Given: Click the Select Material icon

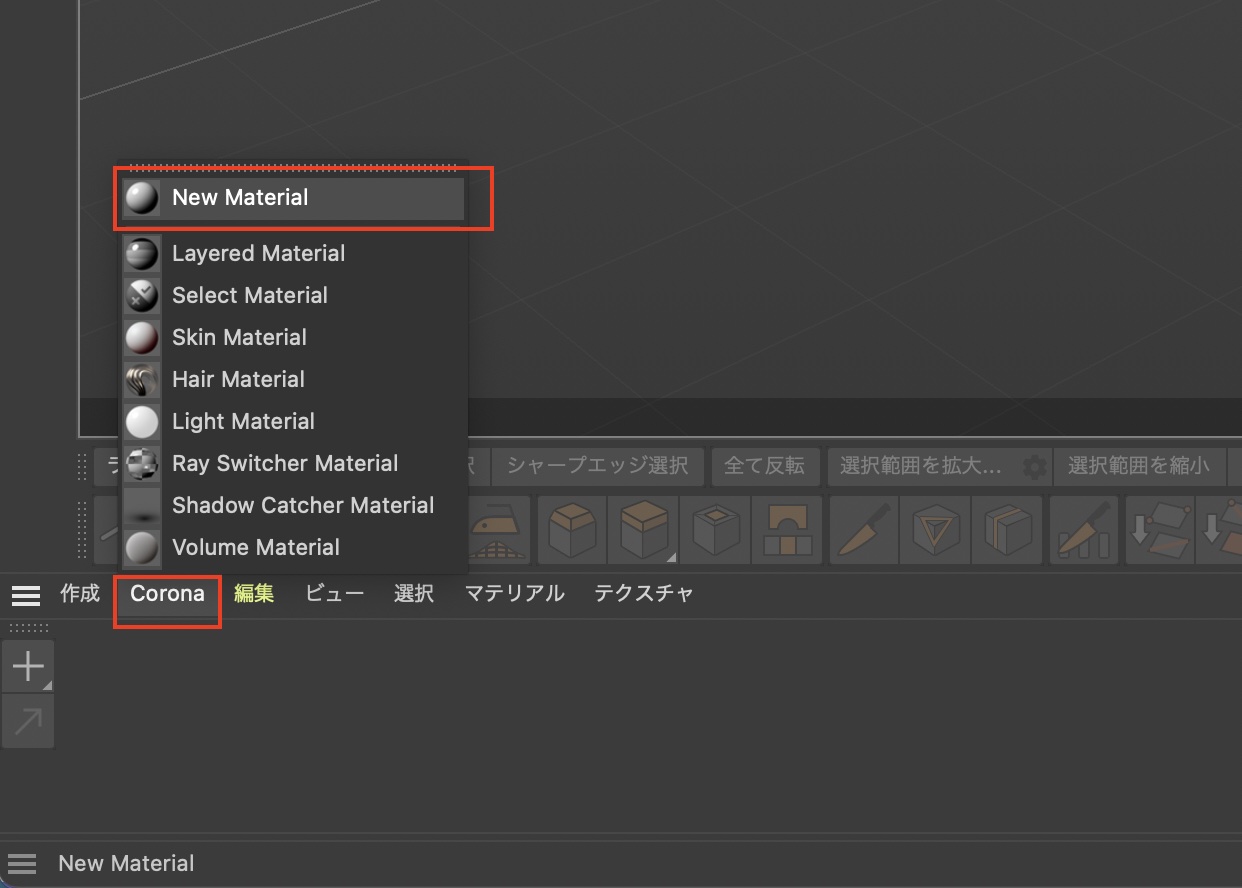Looking at the screenshot, I should pyautogui.click(x=142, y=296).
